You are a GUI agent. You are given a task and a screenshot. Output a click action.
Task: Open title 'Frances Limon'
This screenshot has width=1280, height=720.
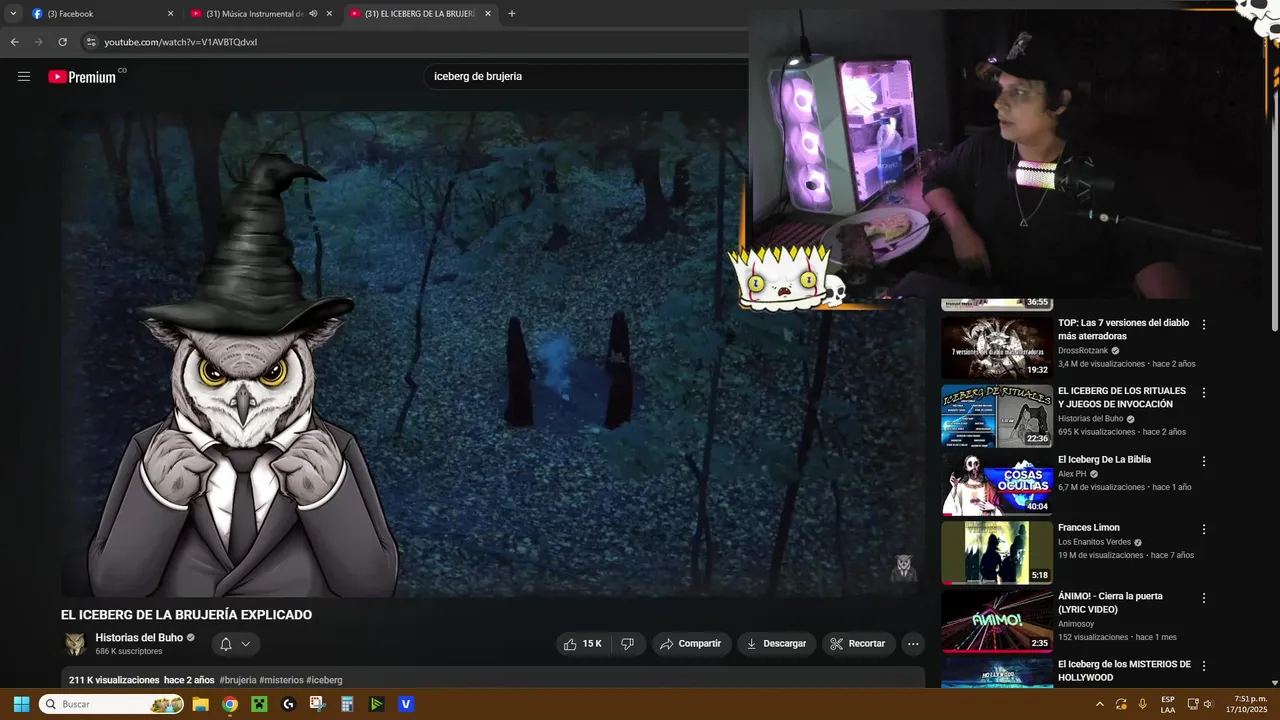1089,528
